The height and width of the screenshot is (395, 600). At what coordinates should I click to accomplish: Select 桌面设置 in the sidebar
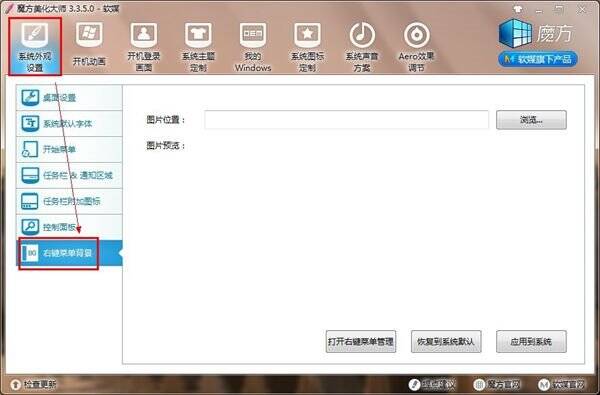[x=69, y=98]
